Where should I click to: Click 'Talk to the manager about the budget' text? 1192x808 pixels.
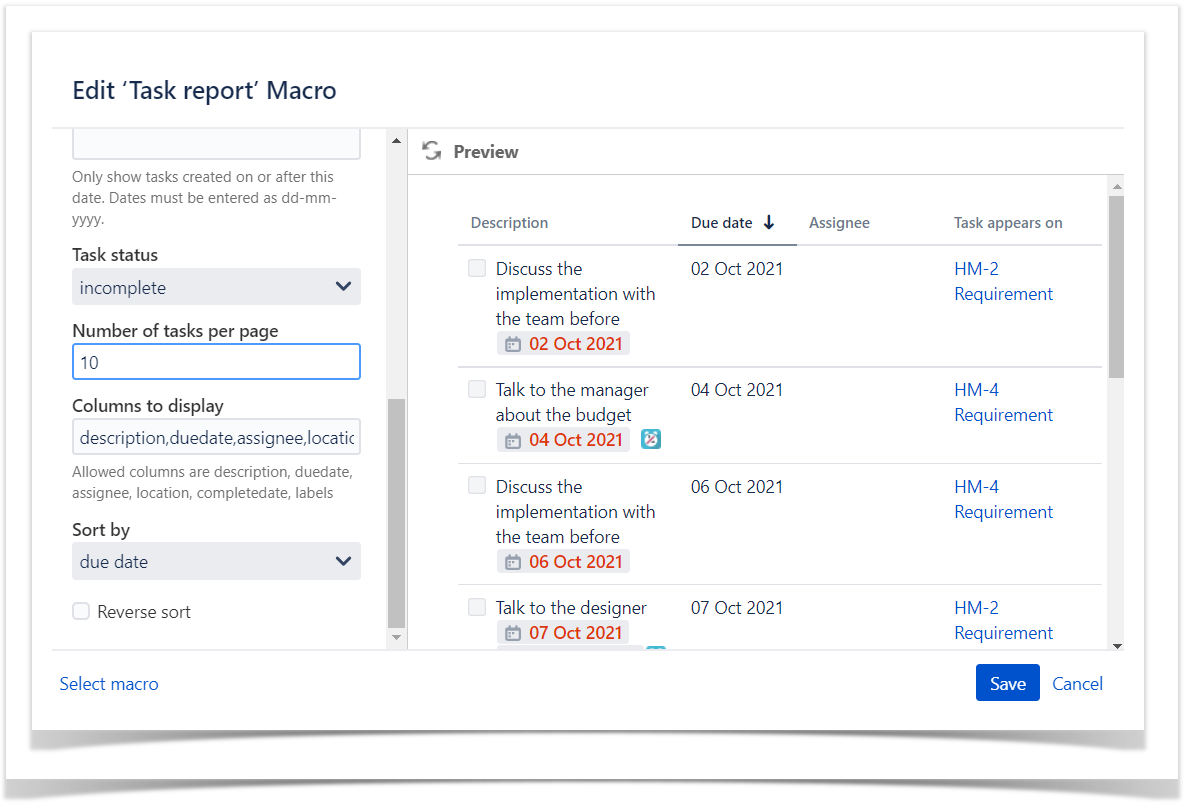point(572,402)
